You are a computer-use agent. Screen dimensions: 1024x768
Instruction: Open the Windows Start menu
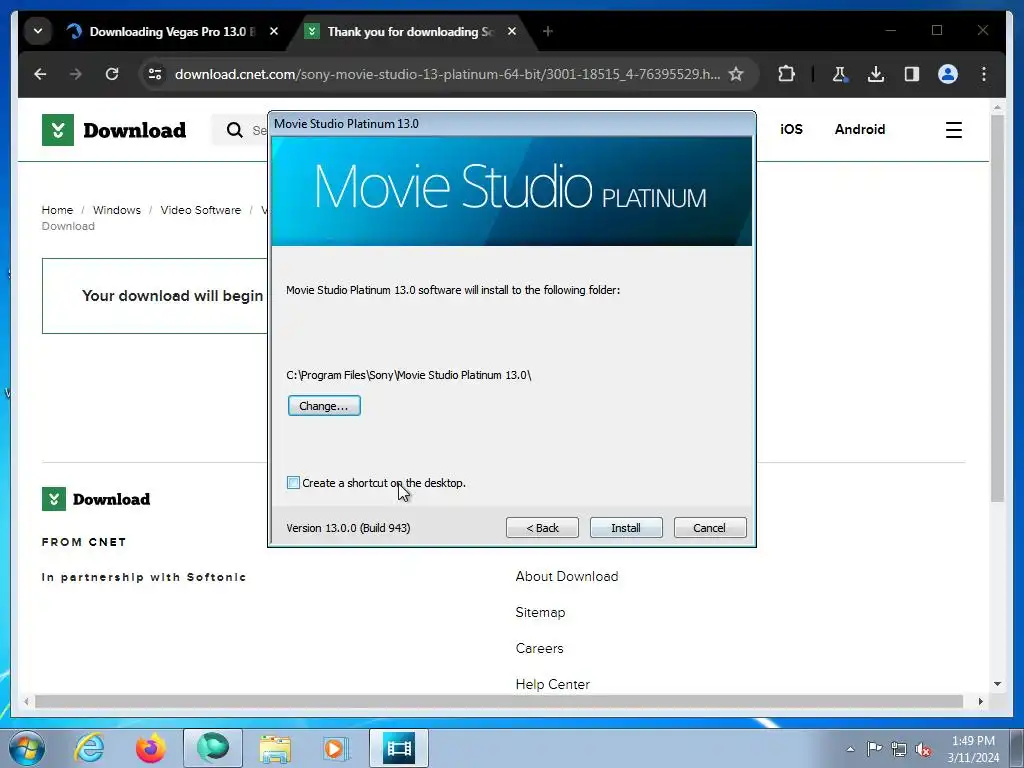27,748
